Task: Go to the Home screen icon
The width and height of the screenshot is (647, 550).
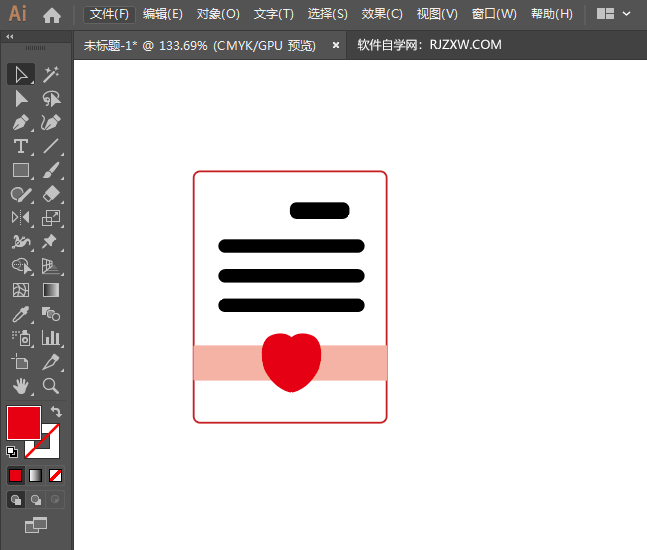Action: coord(52,16)
